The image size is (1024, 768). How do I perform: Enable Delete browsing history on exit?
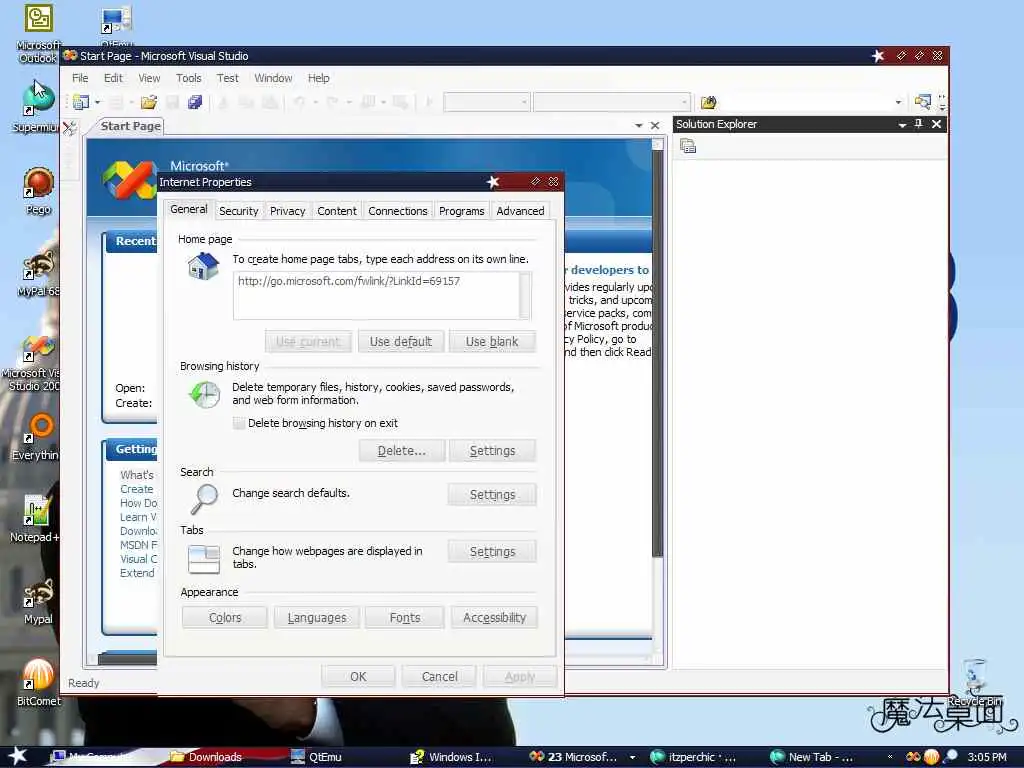[x=240, y=423]
